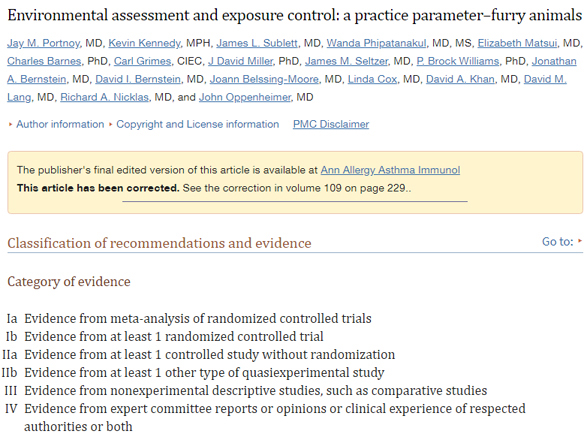
Task: Select author Charles Barnes
Action: (44, 61)
